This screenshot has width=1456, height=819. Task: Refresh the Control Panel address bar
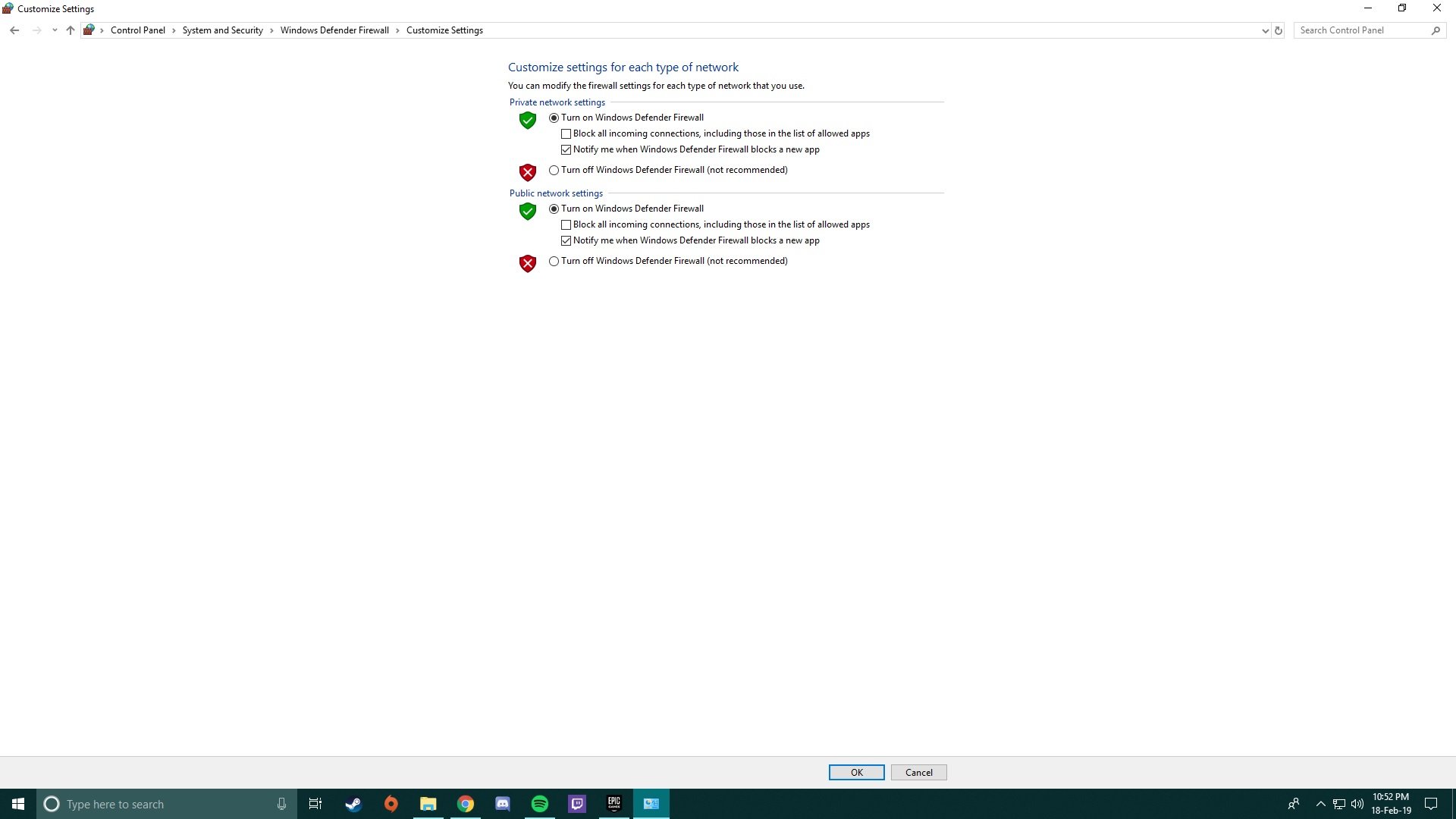click(1278, 30)
